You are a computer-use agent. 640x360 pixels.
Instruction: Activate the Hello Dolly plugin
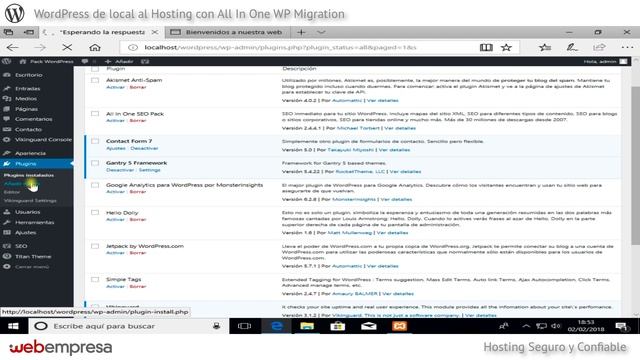(115, 220)
